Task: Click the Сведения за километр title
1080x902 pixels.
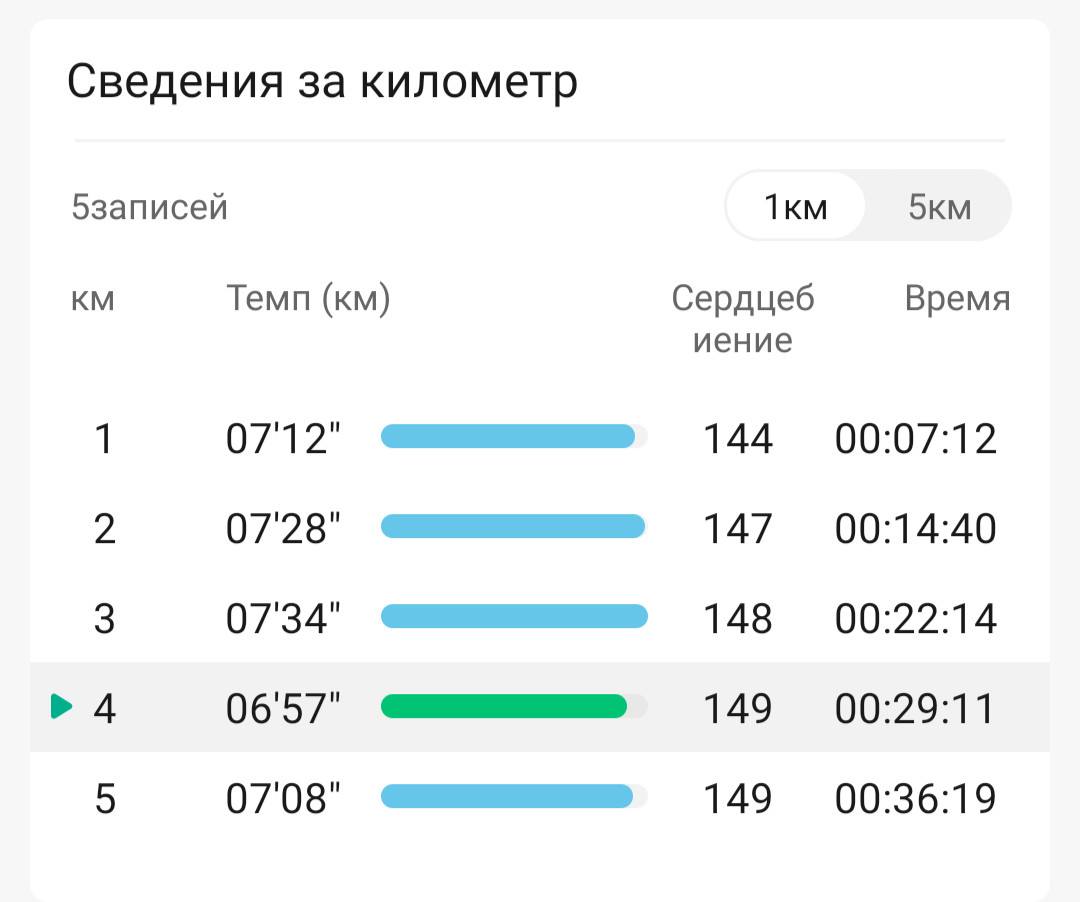Action: tap(322, 82)
